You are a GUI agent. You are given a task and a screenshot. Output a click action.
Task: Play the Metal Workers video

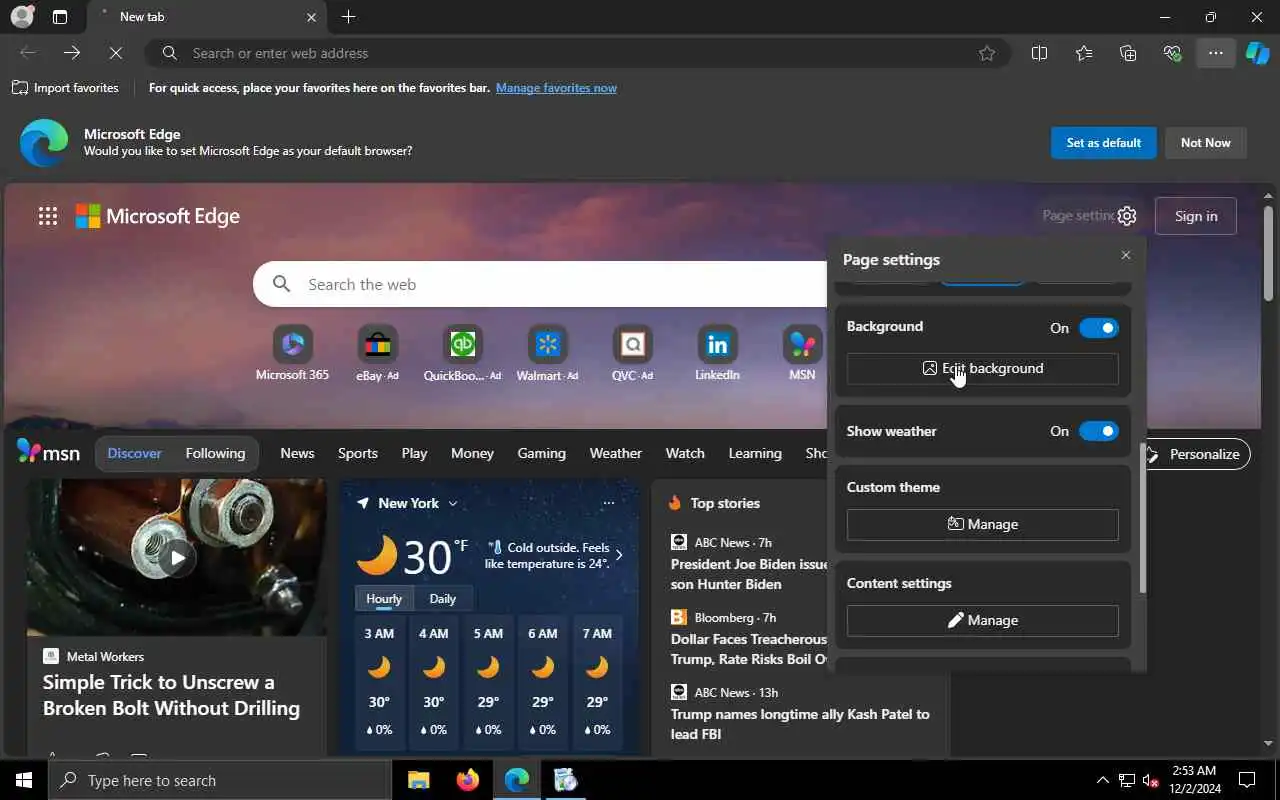[x=177, y=557]
